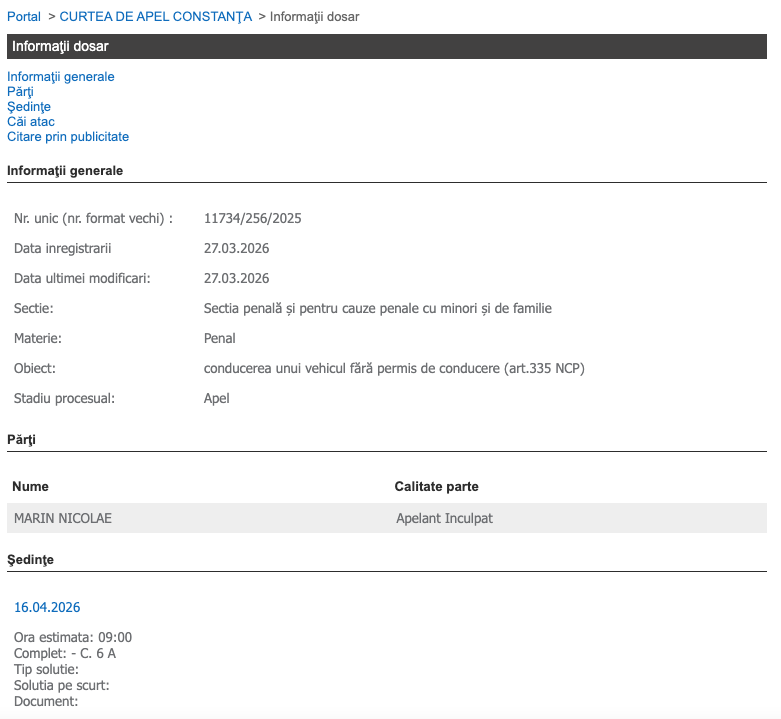Click the Portal breadcrumb link
This screenshot has height=719, width=781.
click(24, 17)
